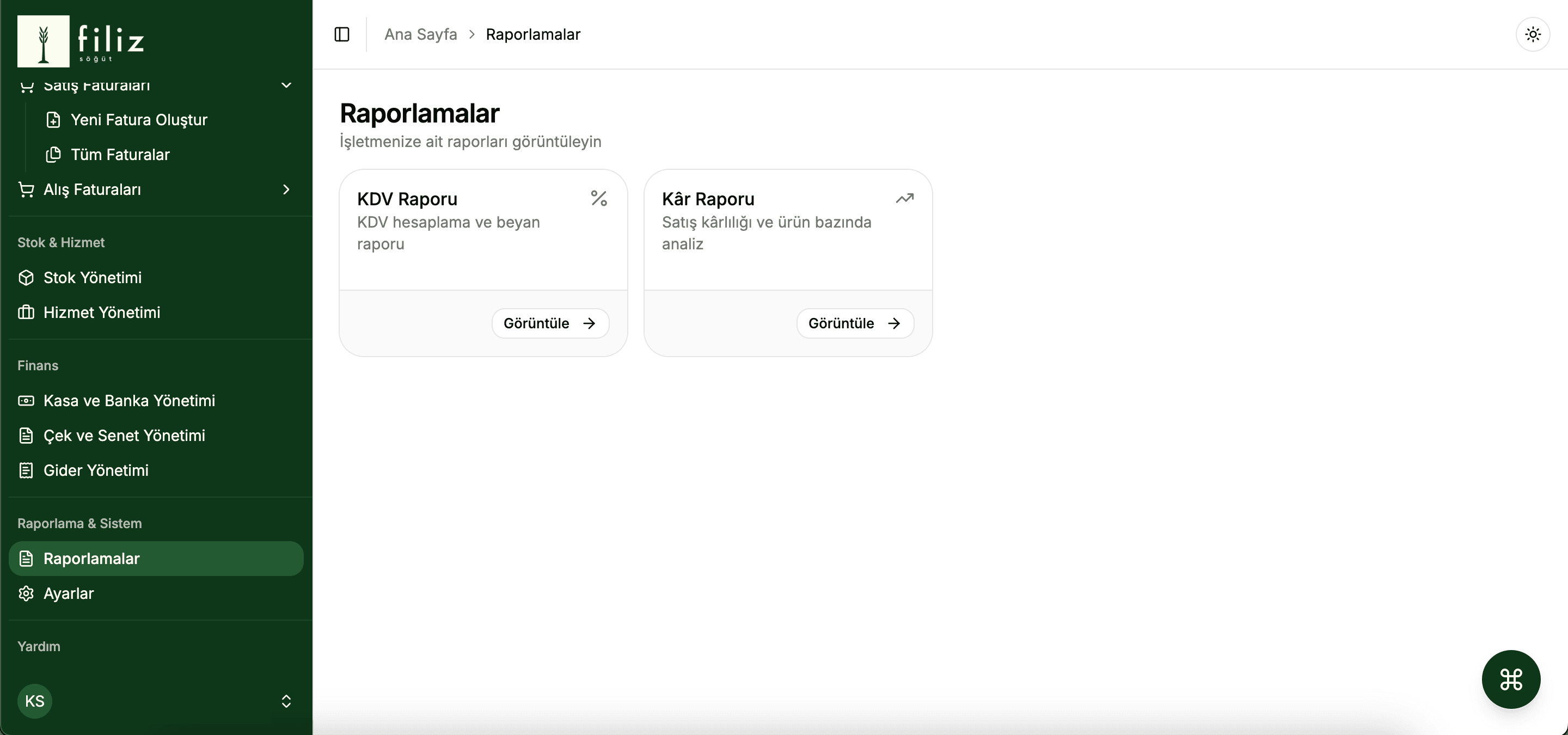Open the user menu up-down chevron
Viewport: 1568px width, 735px height.
tap(286, 701)
